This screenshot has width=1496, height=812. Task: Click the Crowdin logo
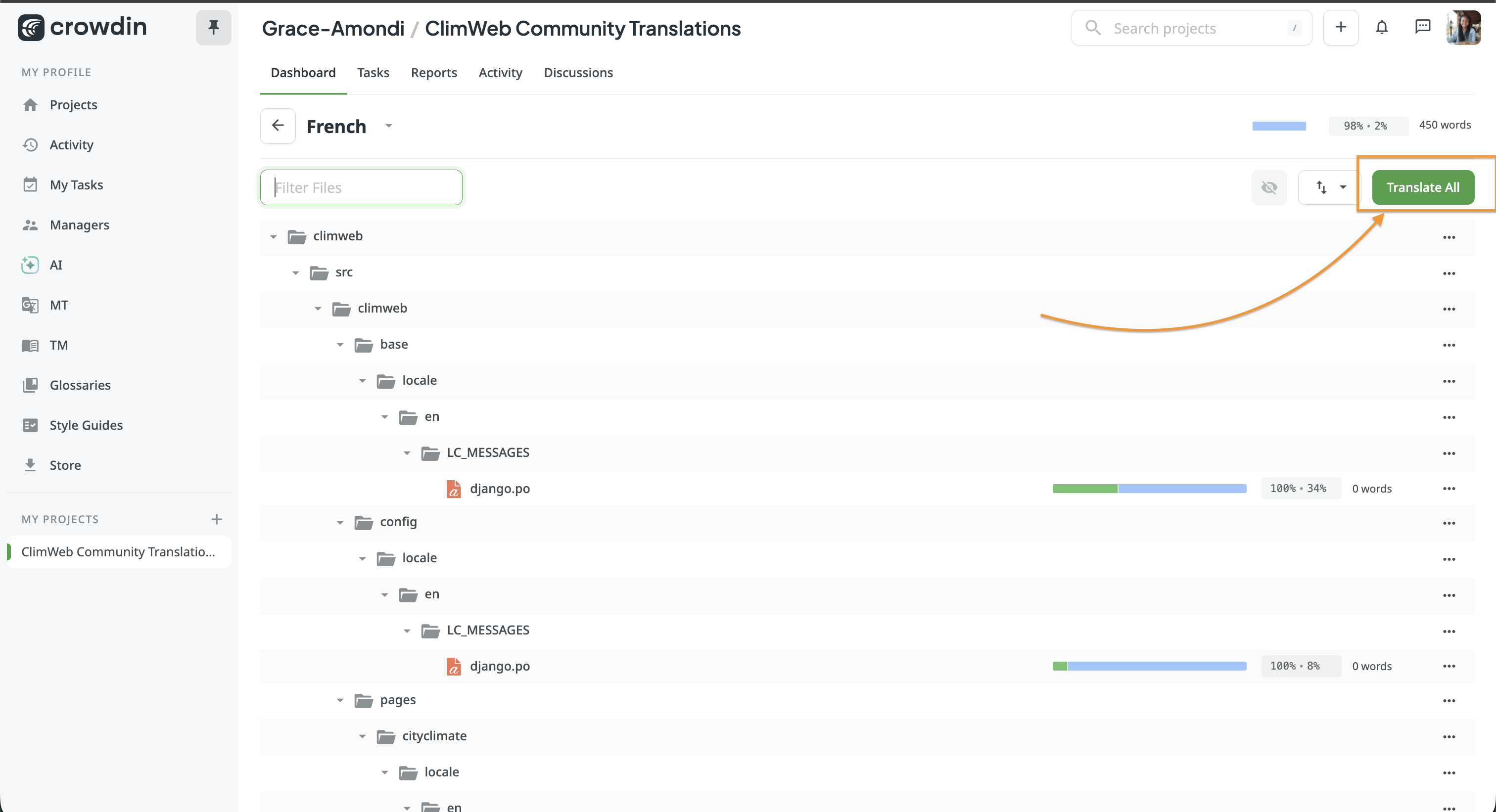point(82,27)
